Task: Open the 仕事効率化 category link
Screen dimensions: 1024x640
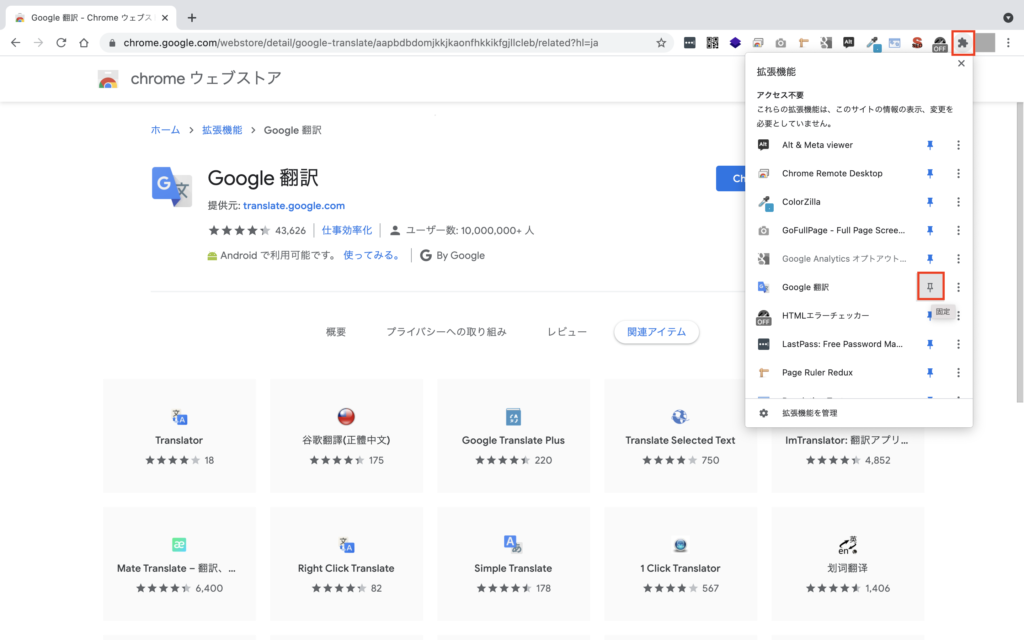Action: [347, 231]
